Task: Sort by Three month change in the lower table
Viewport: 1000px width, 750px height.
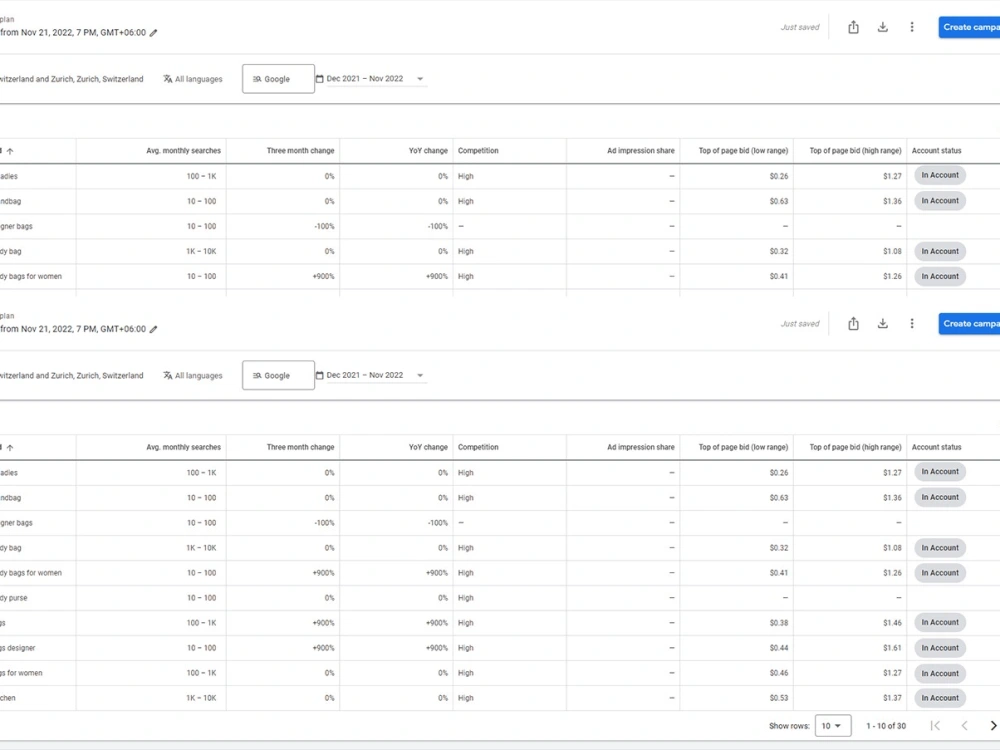Action: [x=300, y=447]
